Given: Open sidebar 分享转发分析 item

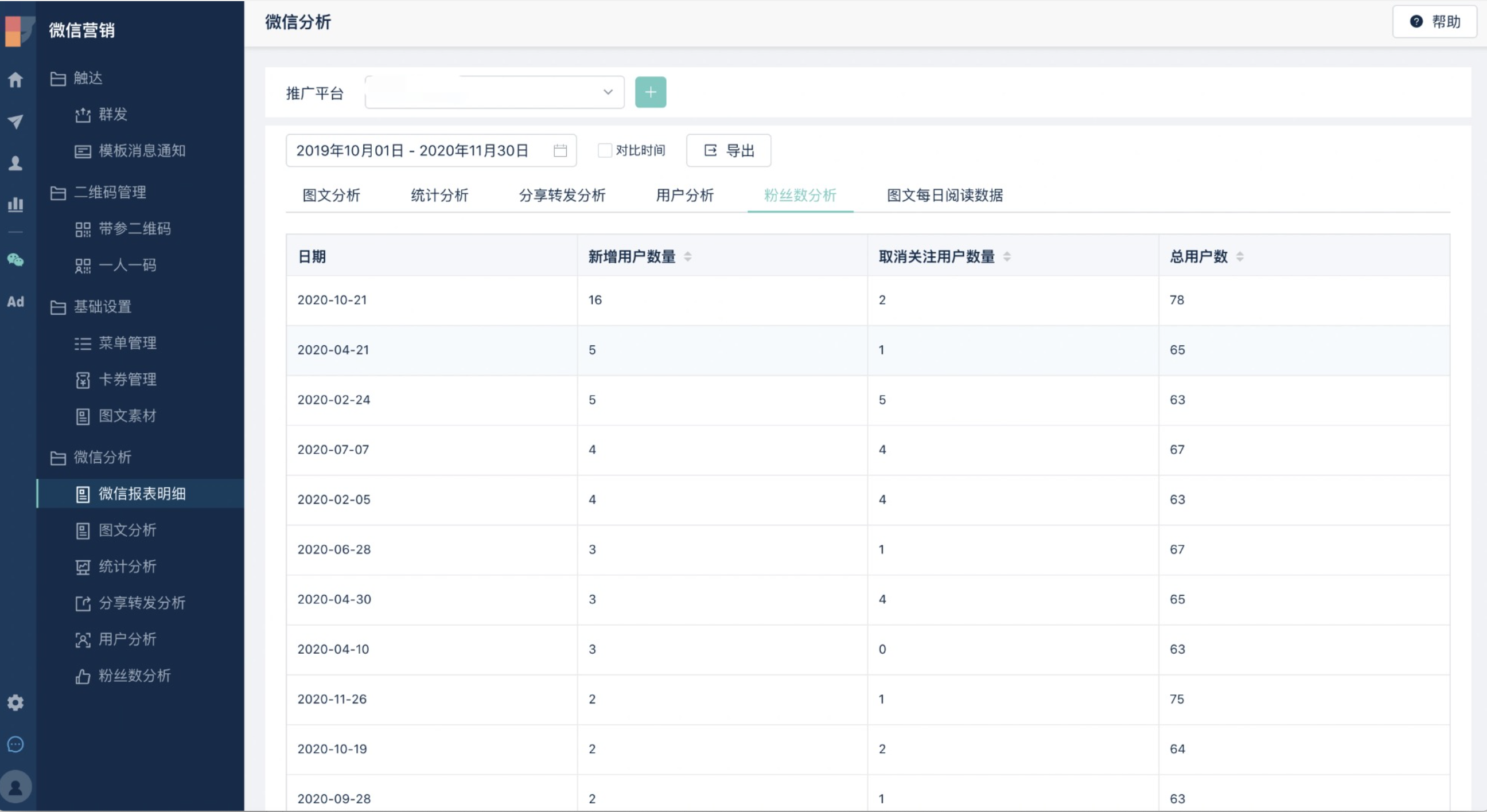Looking at the screenshot, I should point(141,603).
